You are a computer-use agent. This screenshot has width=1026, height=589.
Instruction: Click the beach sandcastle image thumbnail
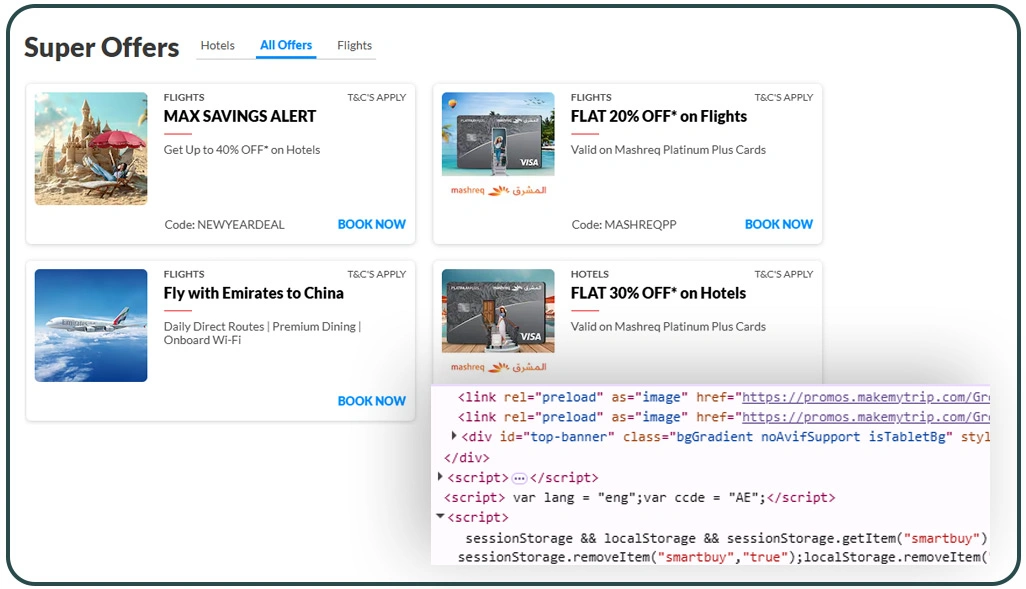coord(91,148)
